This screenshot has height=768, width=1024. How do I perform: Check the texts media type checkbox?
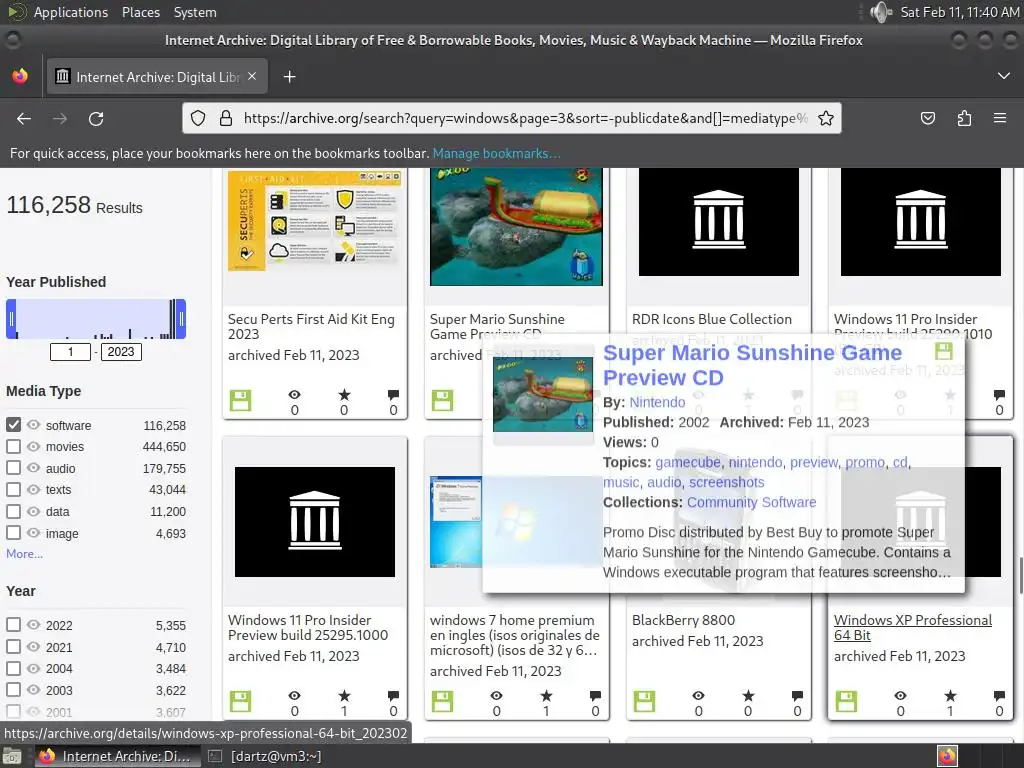(13, 489)
